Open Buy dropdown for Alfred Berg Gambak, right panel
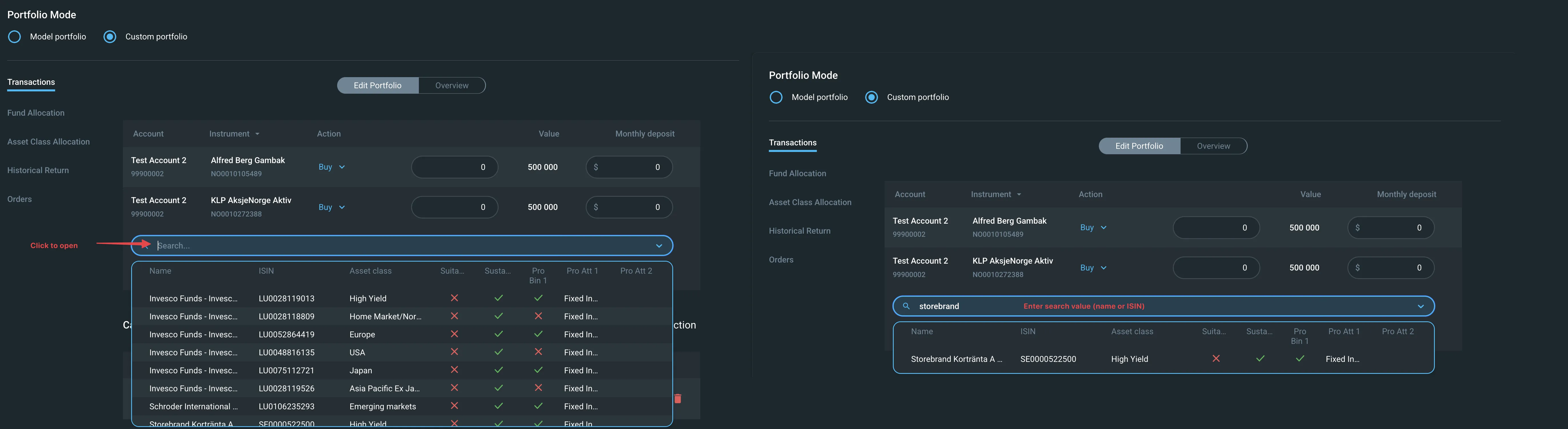Image resolution: width=1568 pixels, height=429 pixels. coord(1093,228)
